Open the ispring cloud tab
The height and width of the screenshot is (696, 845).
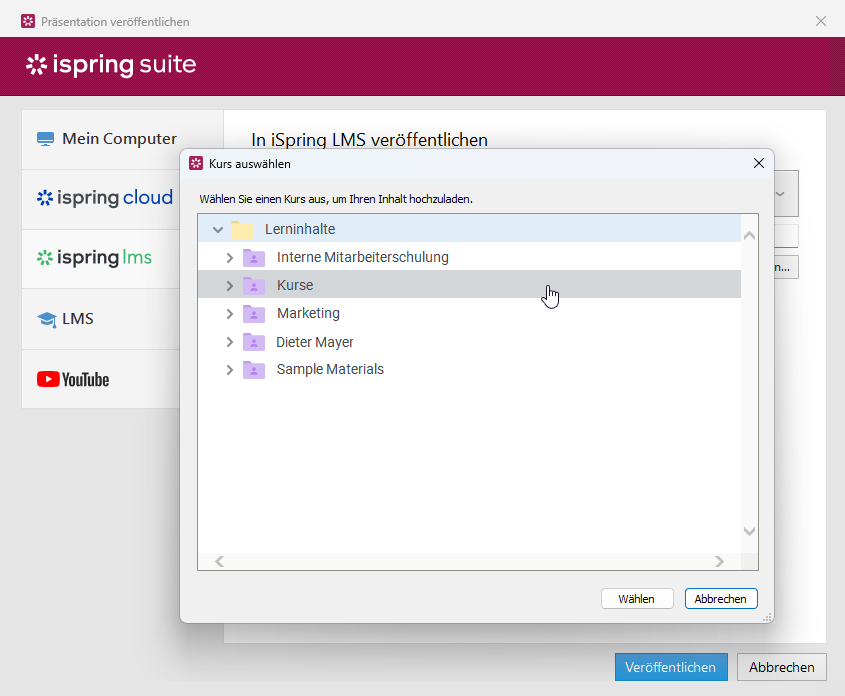101,199
